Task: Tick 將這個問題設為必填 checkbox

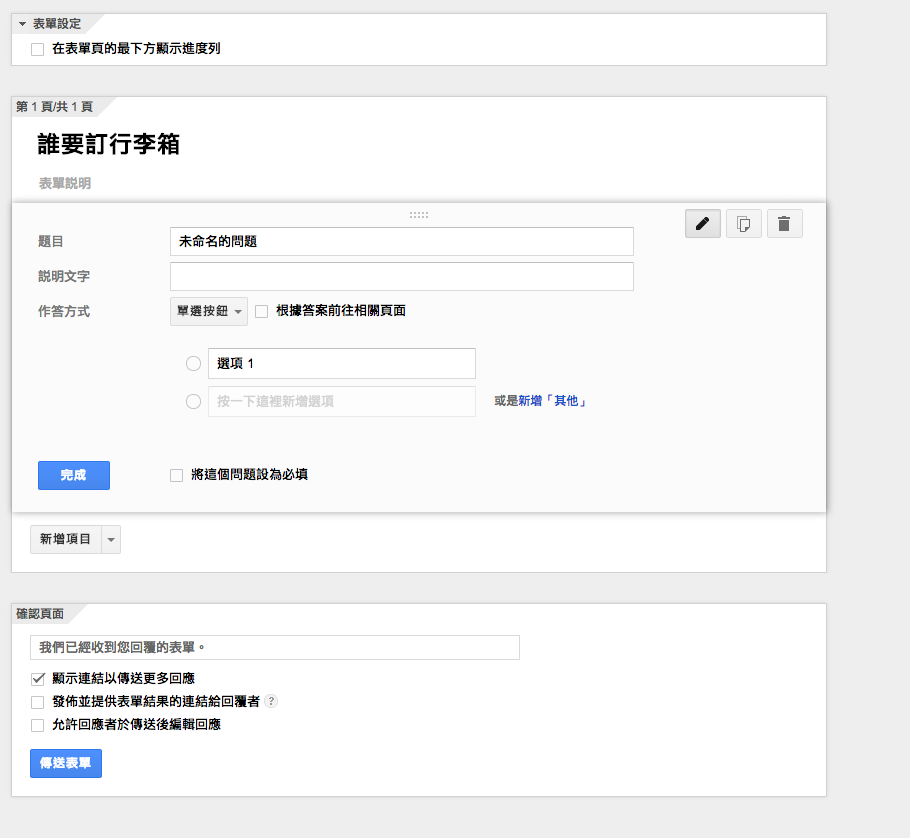Action: 176,475
